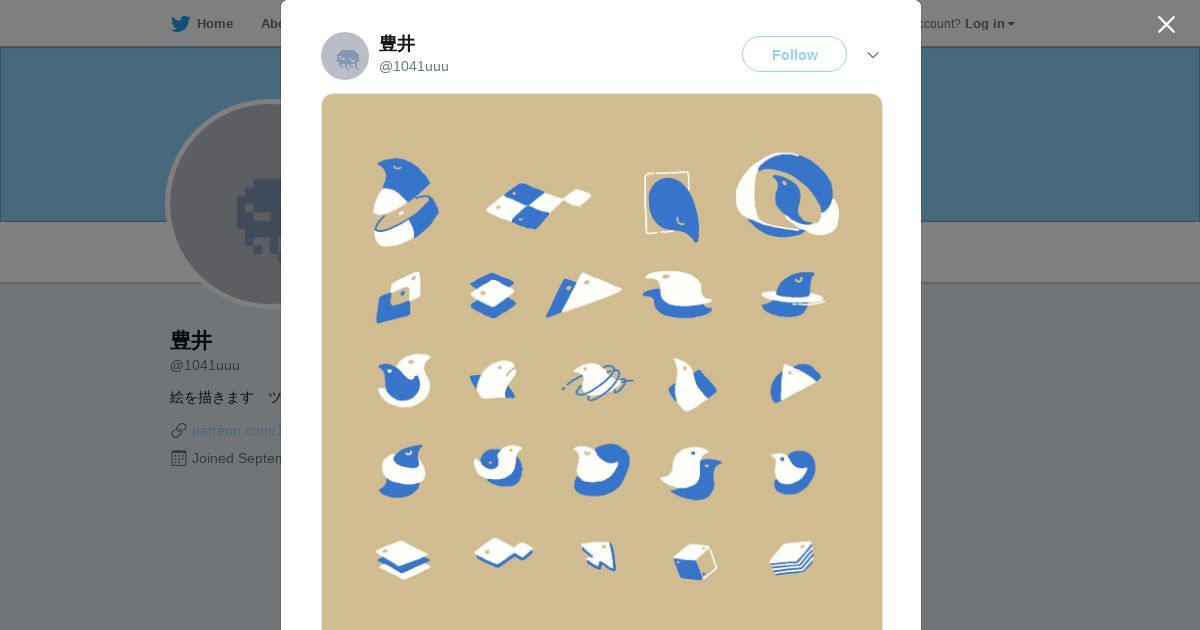The height and width of the screenshot is (630, 1200).
Task: Open the @1041uuu handle in tweet header
Action: click(x=414, y=67)
